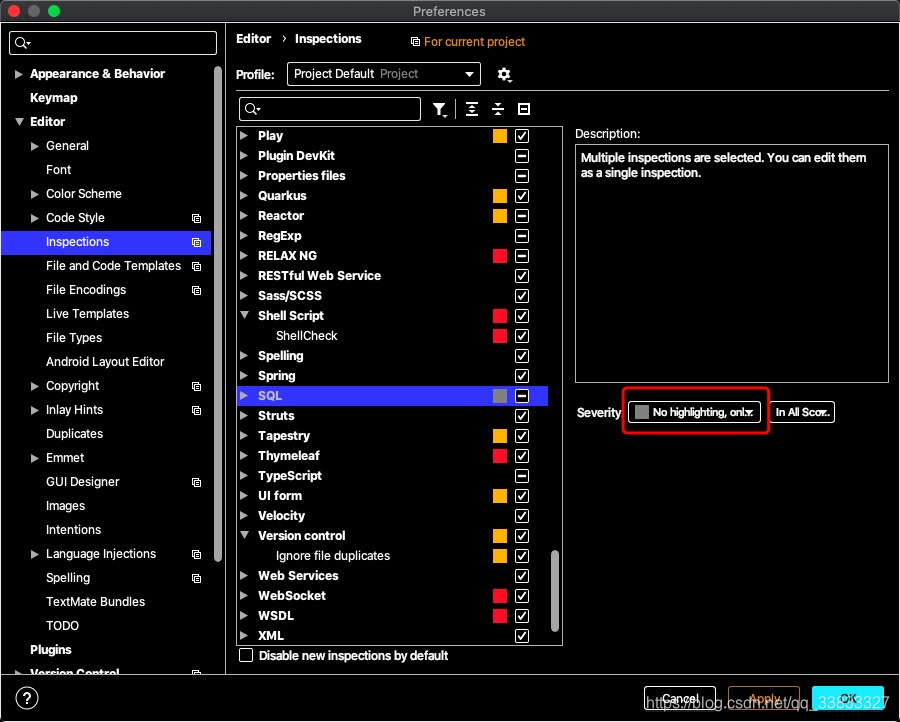Image resolution: width=900 pixels, height=722 pixels.
Task: Collapse the Version control inspection group
Action: [x=245, y=535]
